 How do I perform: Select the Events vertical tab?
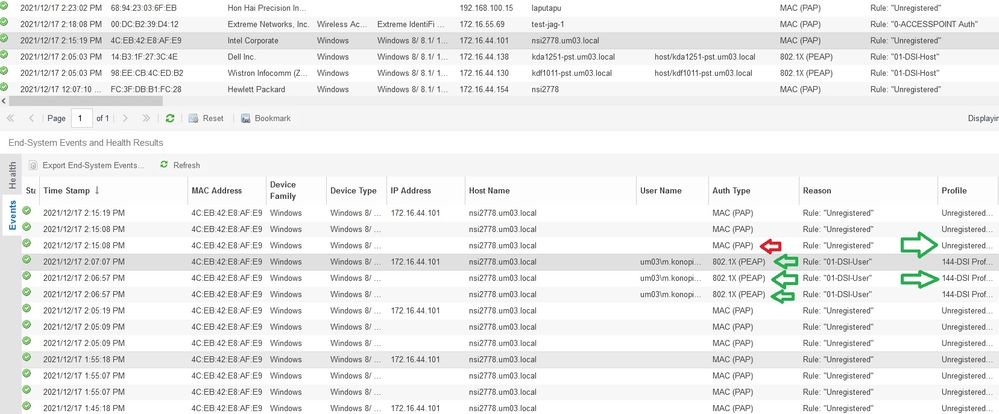click(12, 213)
